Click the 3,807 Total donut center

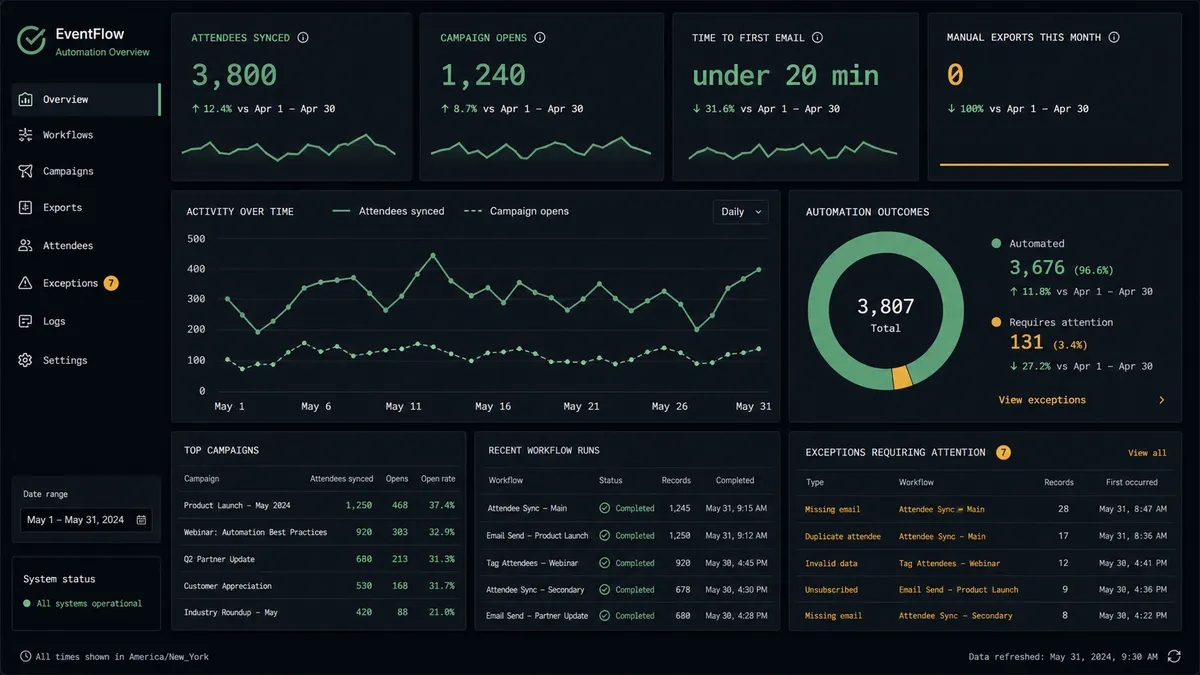click(x=885, y=315)
